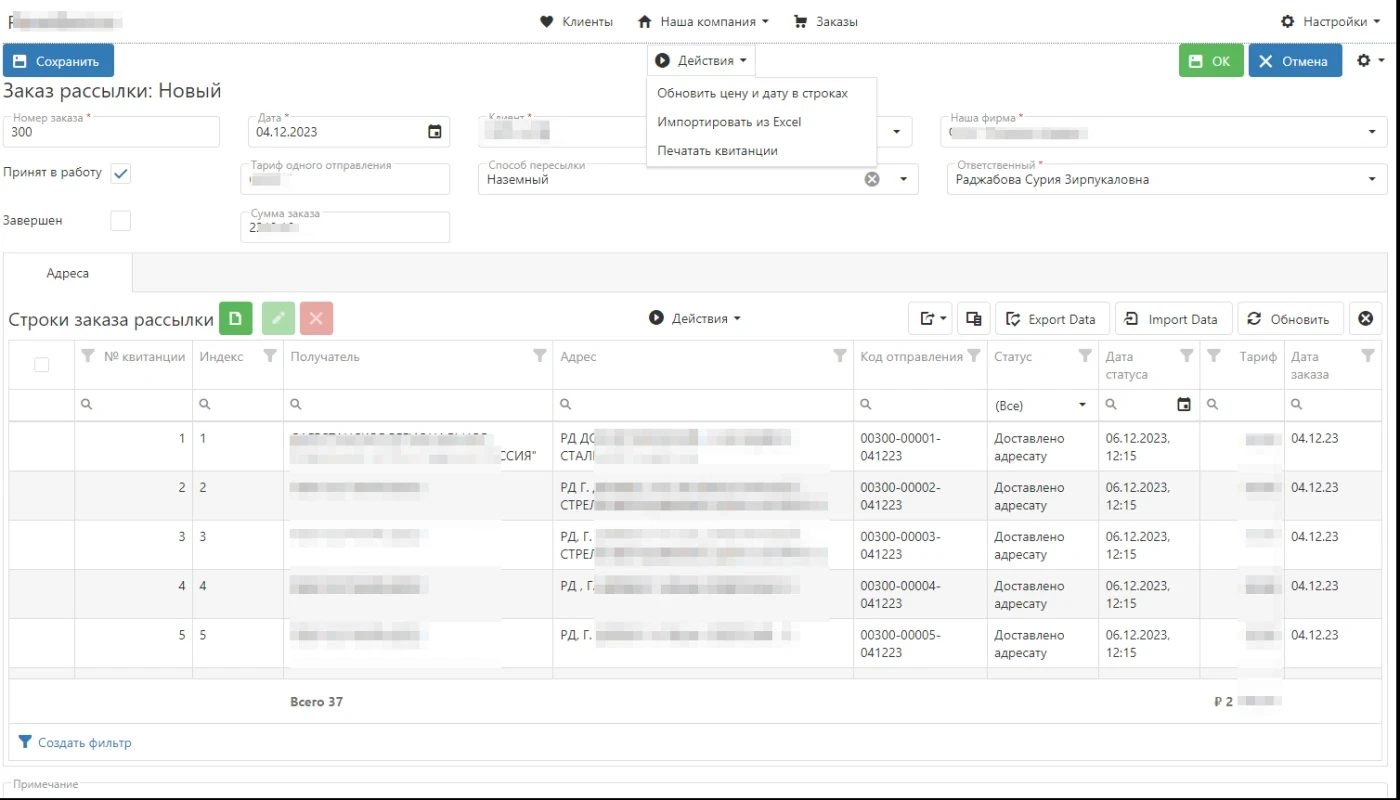Click Сумма заказа field
Screen dimensions: 1400x800
345,227
